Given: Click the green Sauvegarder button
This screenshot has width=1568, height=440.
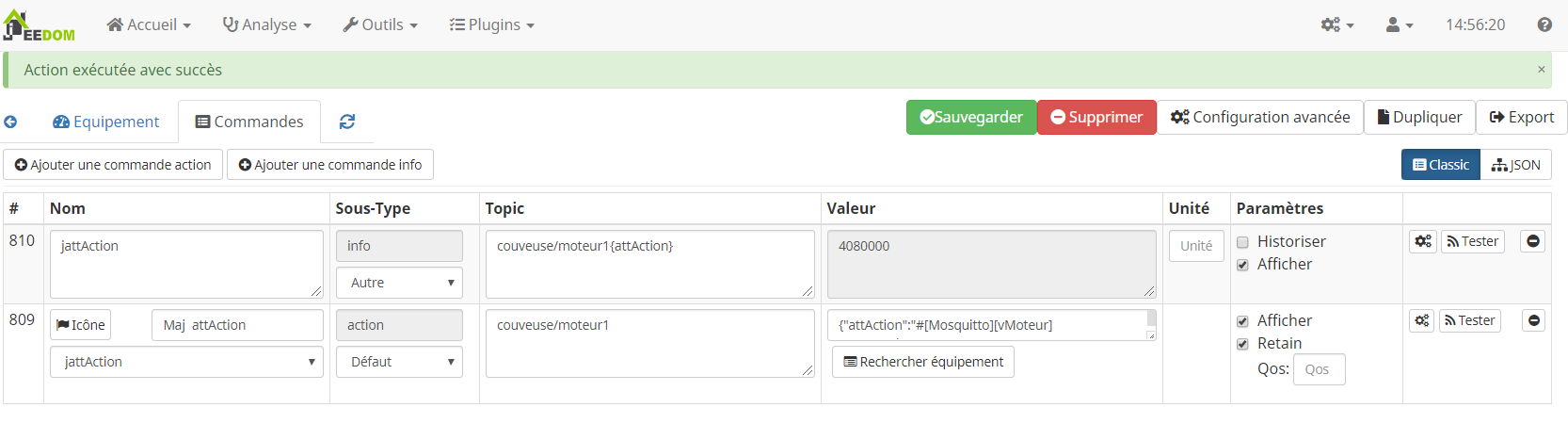Looking at the screenshot, I should click(971, 118).
